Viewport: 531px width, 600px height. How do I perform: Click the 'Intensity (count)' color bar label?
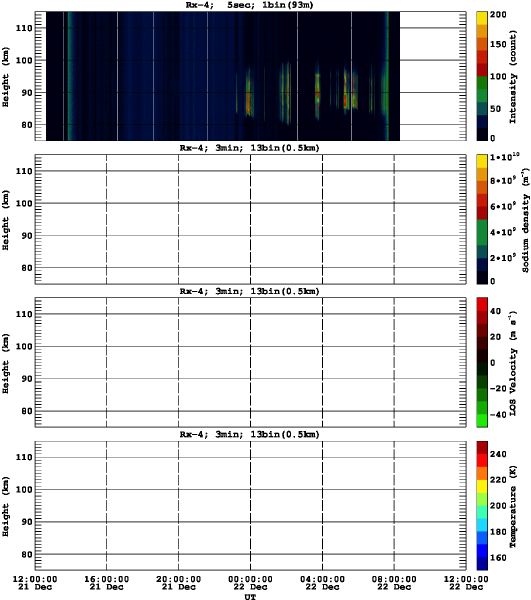pos(513,77)
